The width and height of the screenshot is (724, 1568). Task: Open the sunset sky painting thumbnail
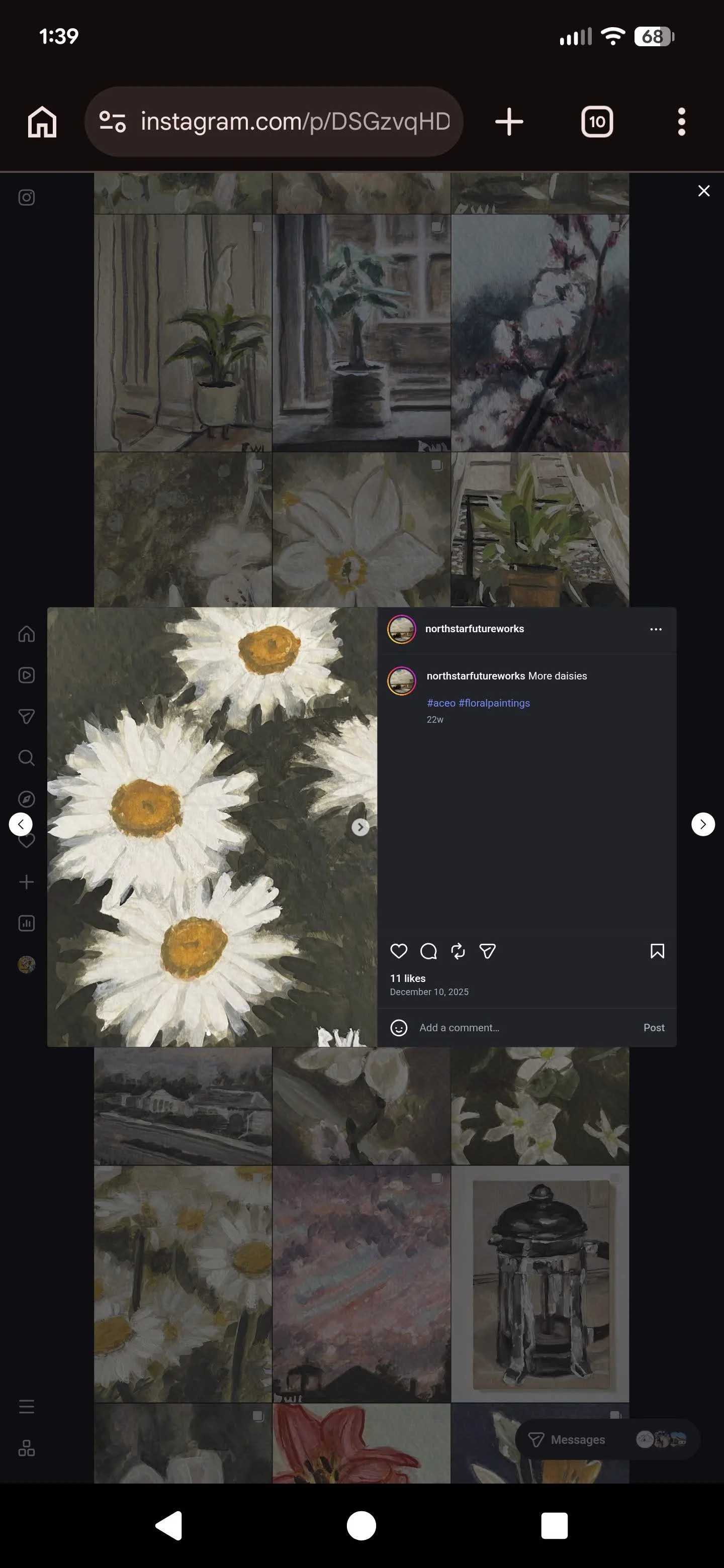pyautogui.click(x=361, y=1284)
